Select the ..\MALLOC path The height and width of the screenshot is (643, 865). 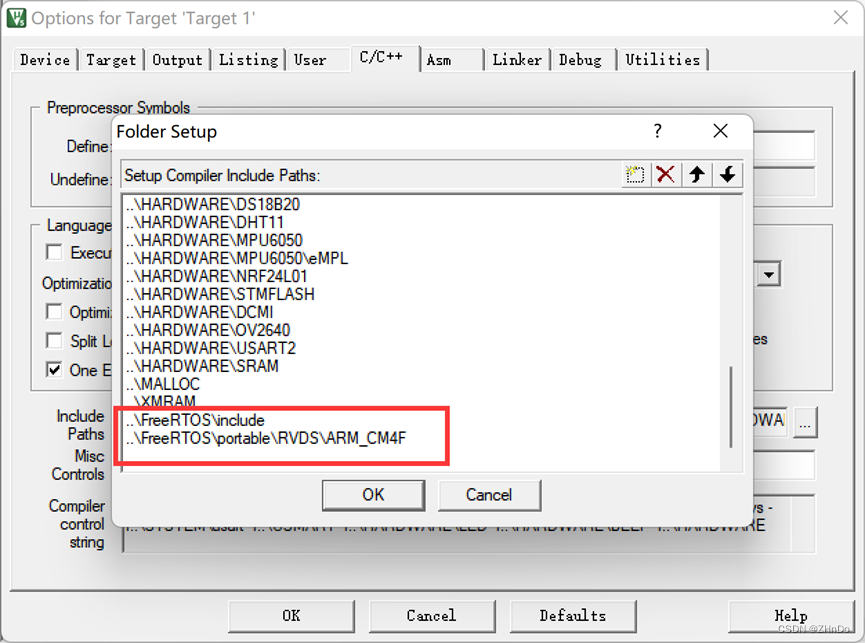click(x=163, y=384)
